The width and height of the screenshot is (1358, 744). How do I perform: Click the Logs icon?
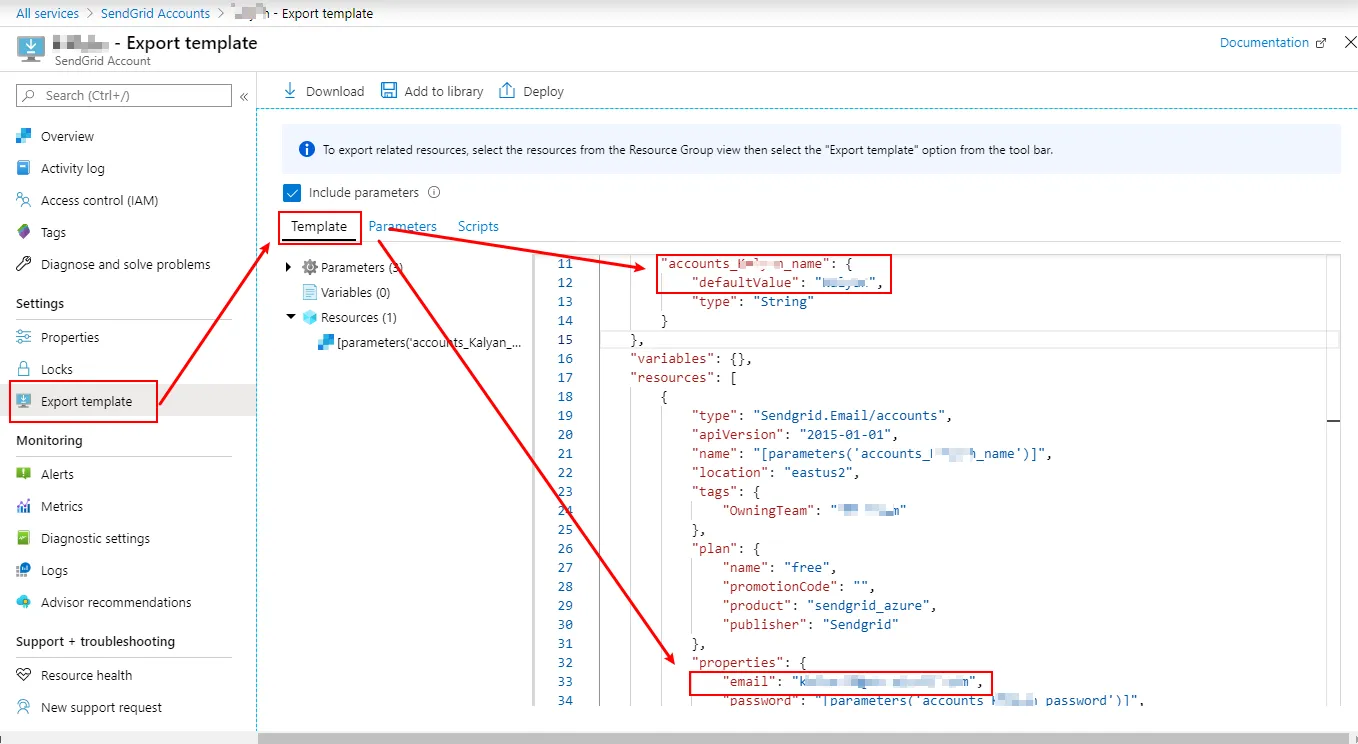(24, 570)
